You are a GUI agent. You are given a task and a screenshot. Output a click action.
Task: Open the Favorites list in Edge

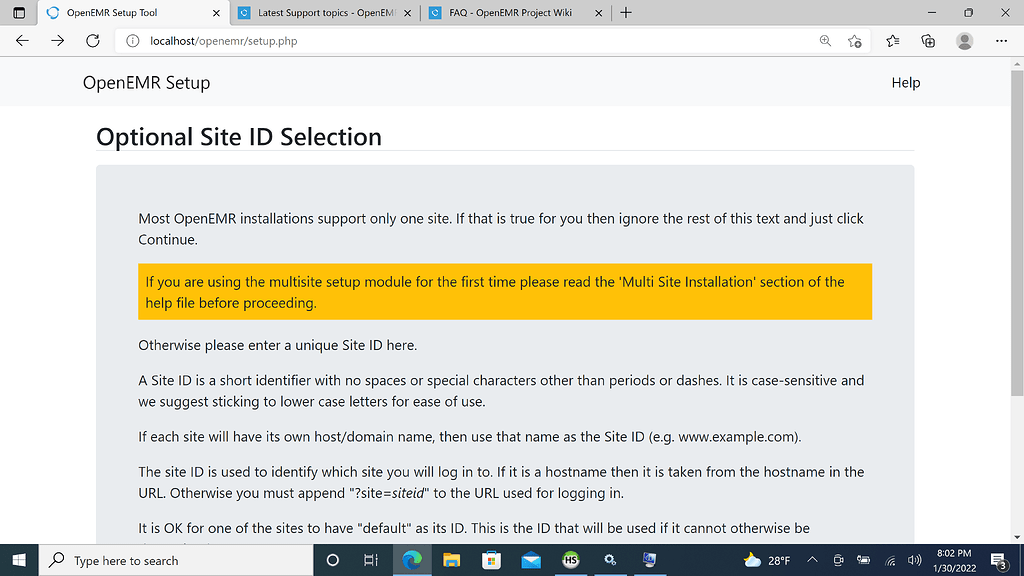[x=891, y=41]
